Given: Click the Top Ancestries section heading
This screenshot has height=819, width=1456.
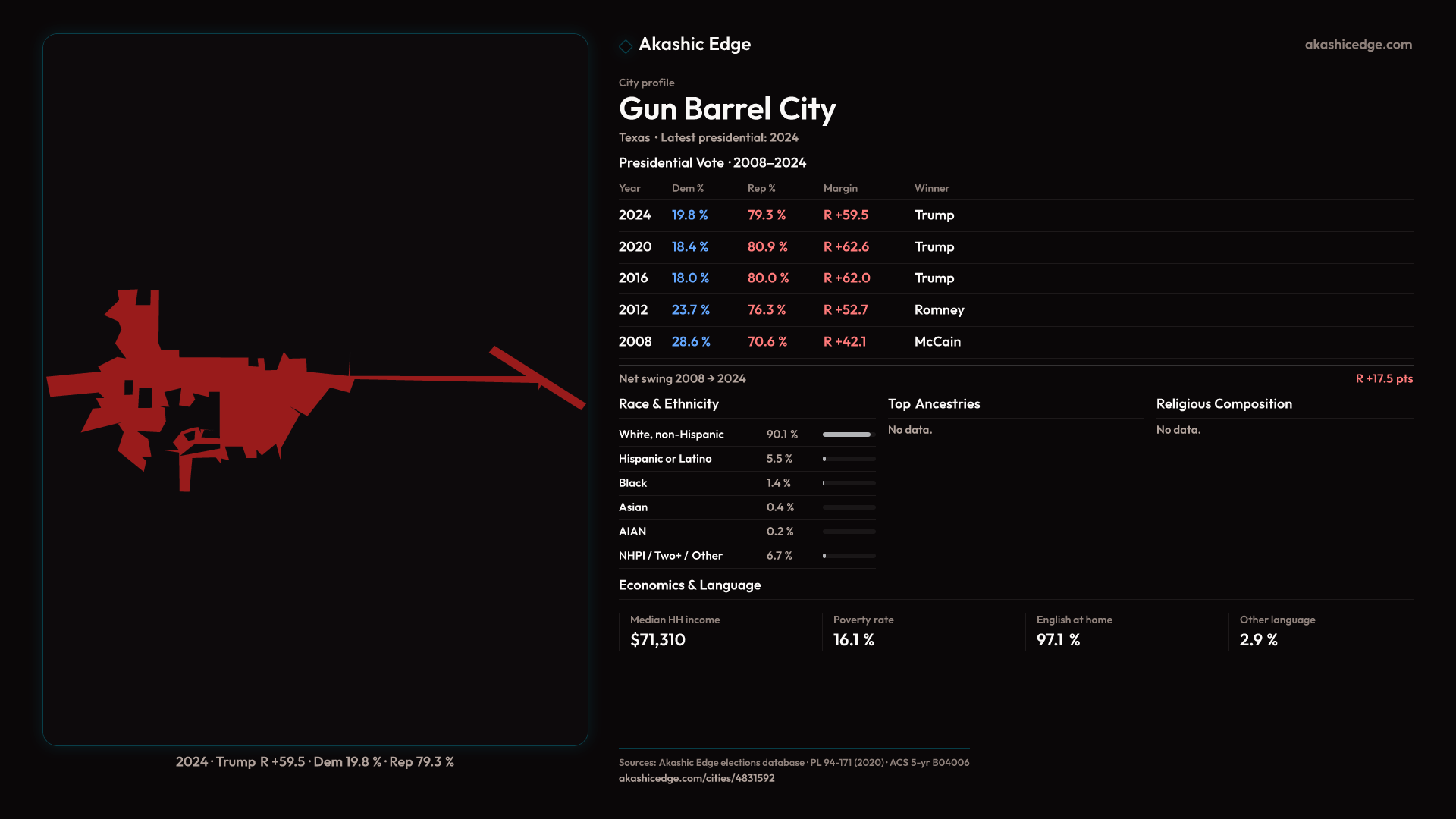Looking at the screenshot, I should click(934, 404).
